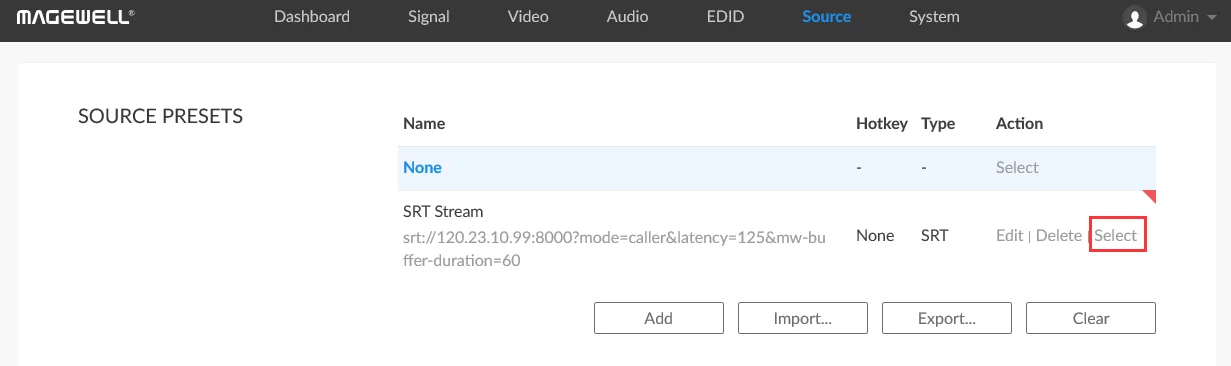Open the System tab
Image resolution: width=1231 pixels, height=366 pixels.
(934, 16)
